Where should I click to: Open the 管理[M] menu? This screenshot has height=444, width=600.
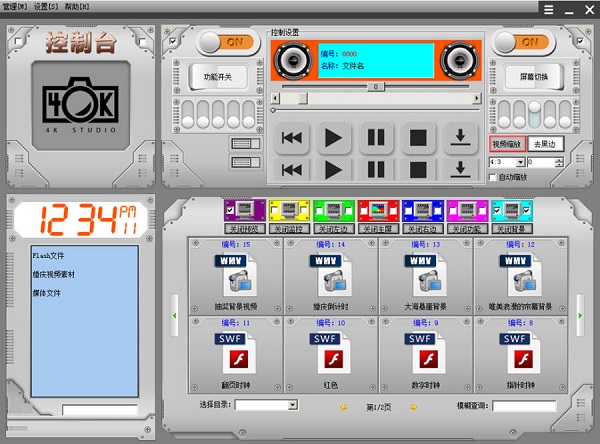pyautogui.click(x=15, y=7)
